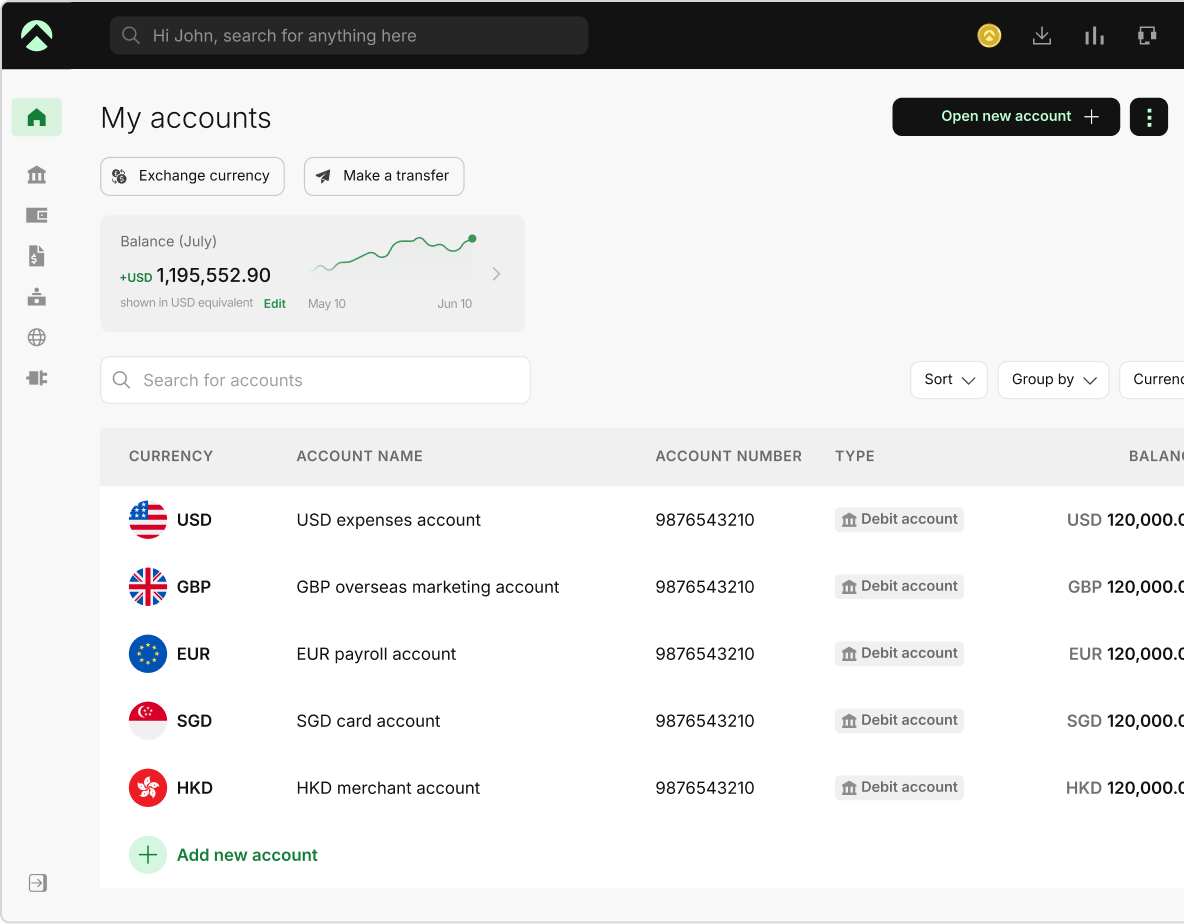
Task: Click the GBP flag icon
Action: [x=148, y=587]
